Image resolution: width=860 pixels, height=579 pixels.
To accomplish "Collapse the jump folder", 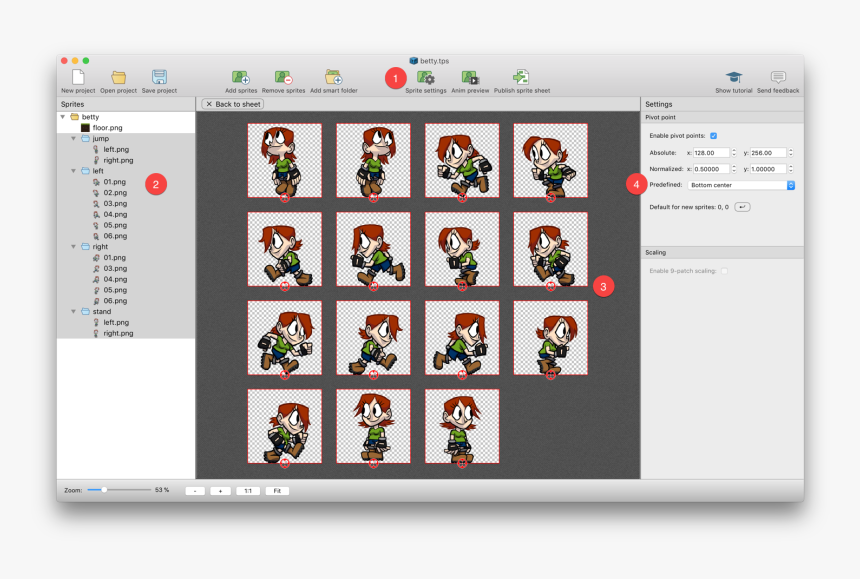I will point(72,138).
